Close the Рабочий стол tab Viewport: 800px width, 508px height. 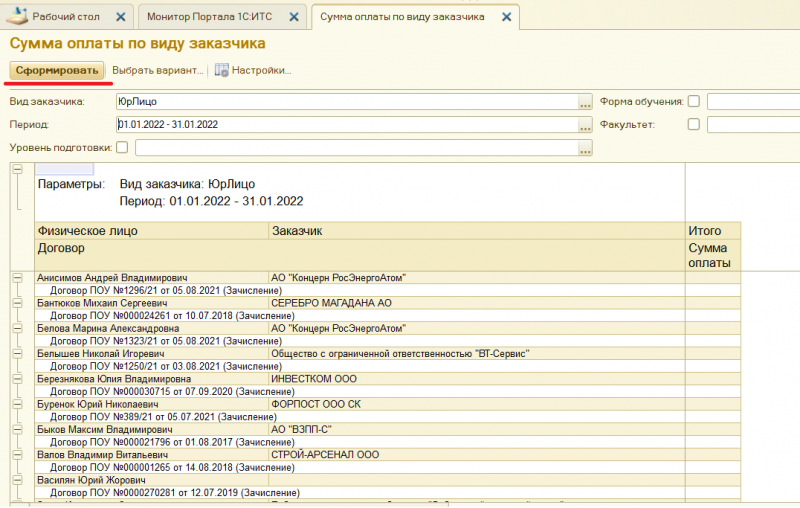click(121, 18)
